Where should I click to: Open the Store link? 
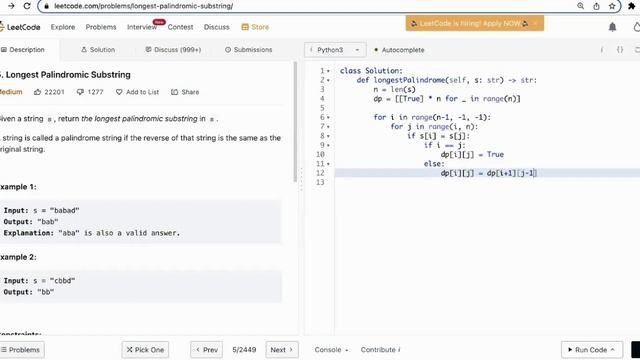pyautogui.click(x=256, y=27)
